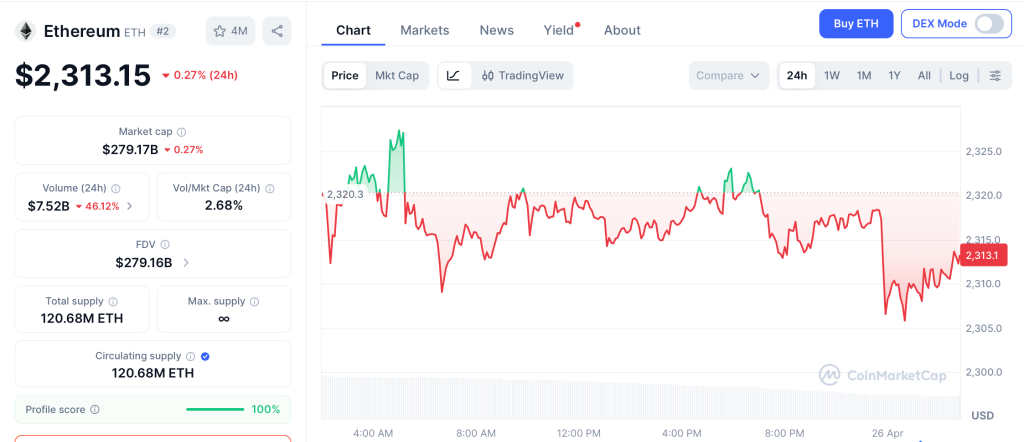Toggle DEX Mode switch
The image size is (1024, 442).
coord(988,24)
